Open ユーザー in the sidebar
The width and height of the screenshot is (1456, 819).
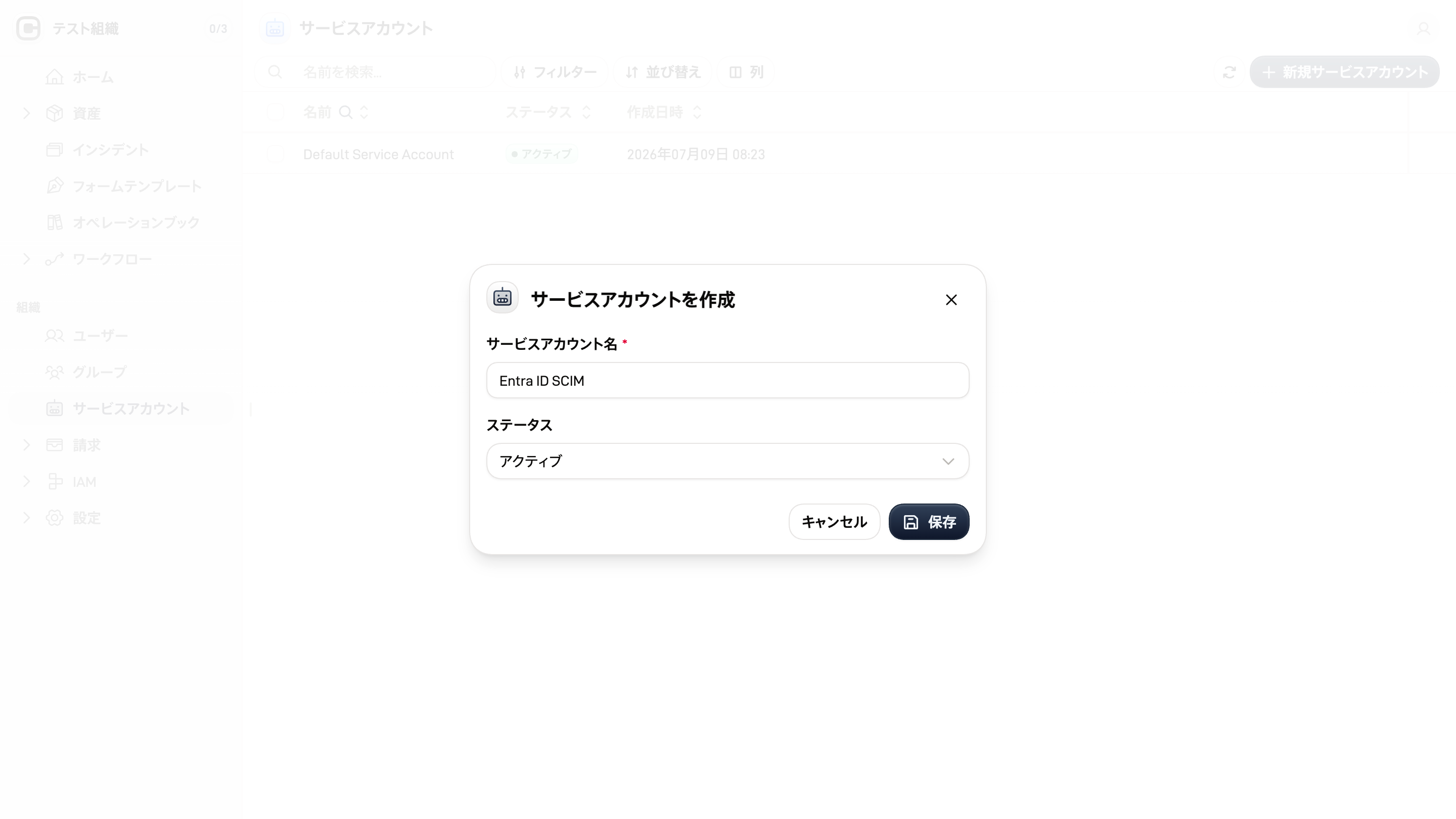(121, 336)
